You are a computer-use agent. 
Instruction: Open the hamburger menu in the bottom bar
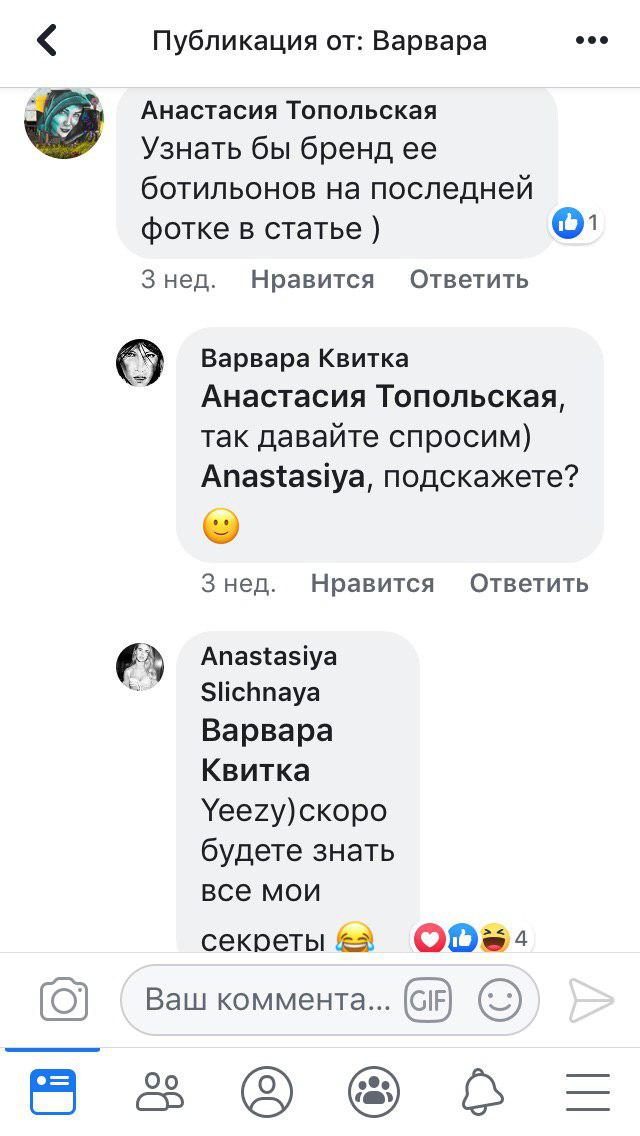pos(588,1091)
